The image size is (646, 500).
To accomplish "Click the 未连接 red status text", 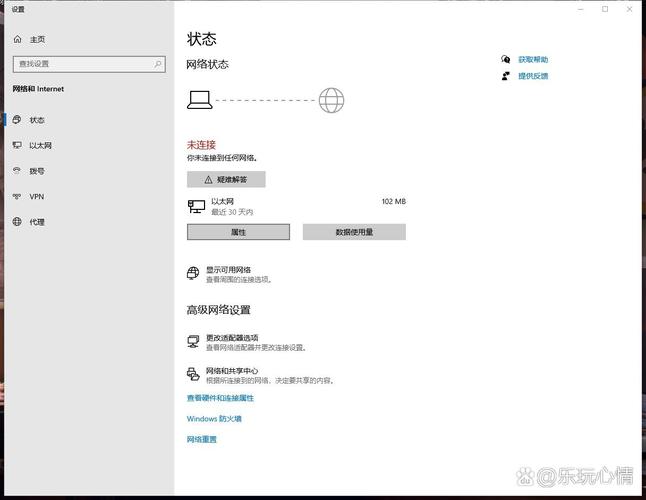I will 201,145.
